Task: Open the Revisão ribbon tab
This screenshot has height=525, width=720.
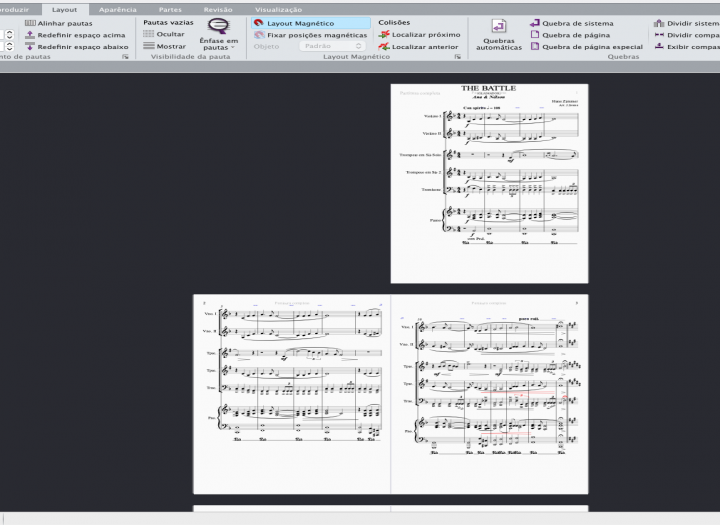Action: point(218,9)
